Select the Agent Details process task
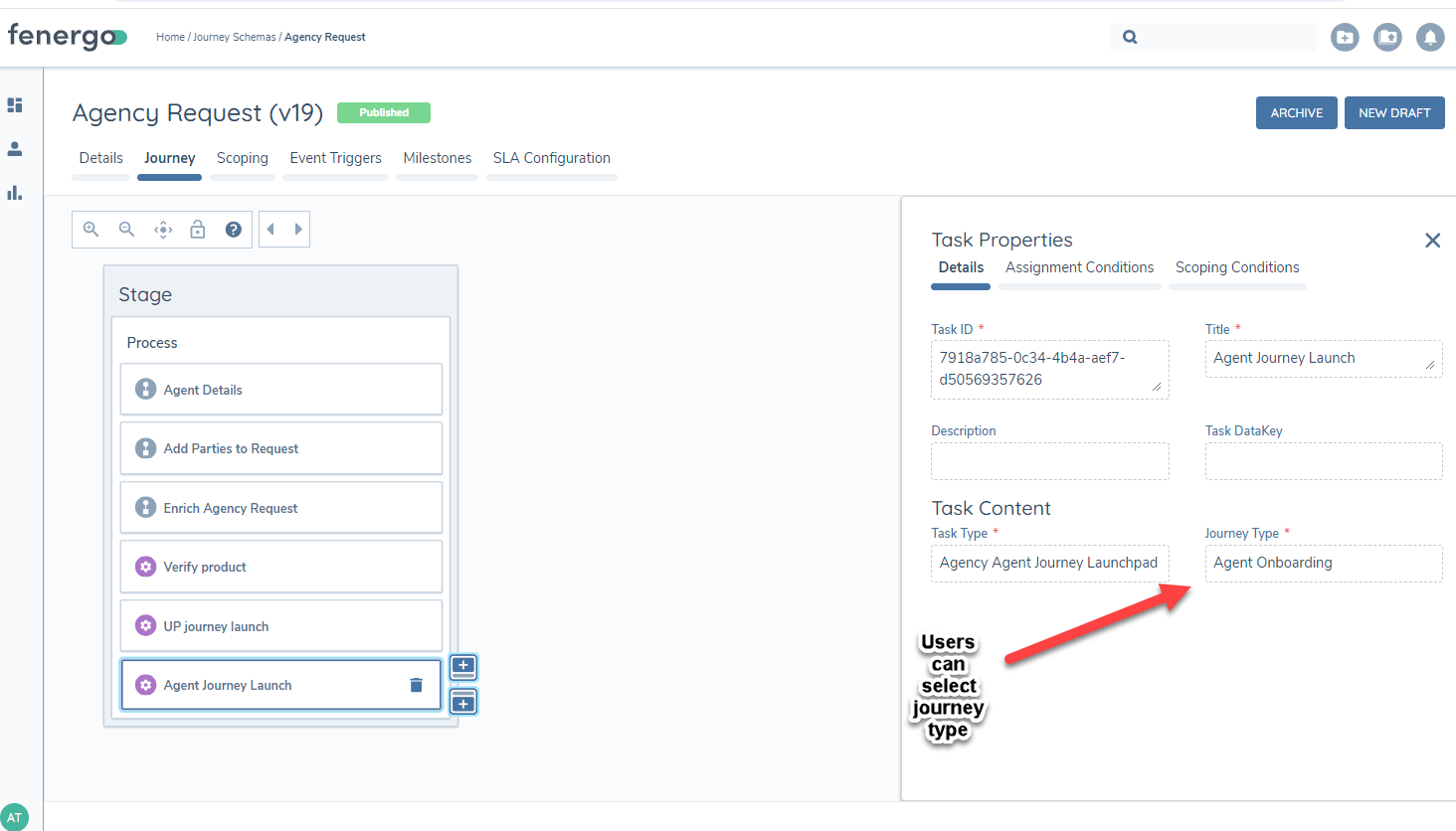Viewport: 1456px width, 831px height. (280, 389)
